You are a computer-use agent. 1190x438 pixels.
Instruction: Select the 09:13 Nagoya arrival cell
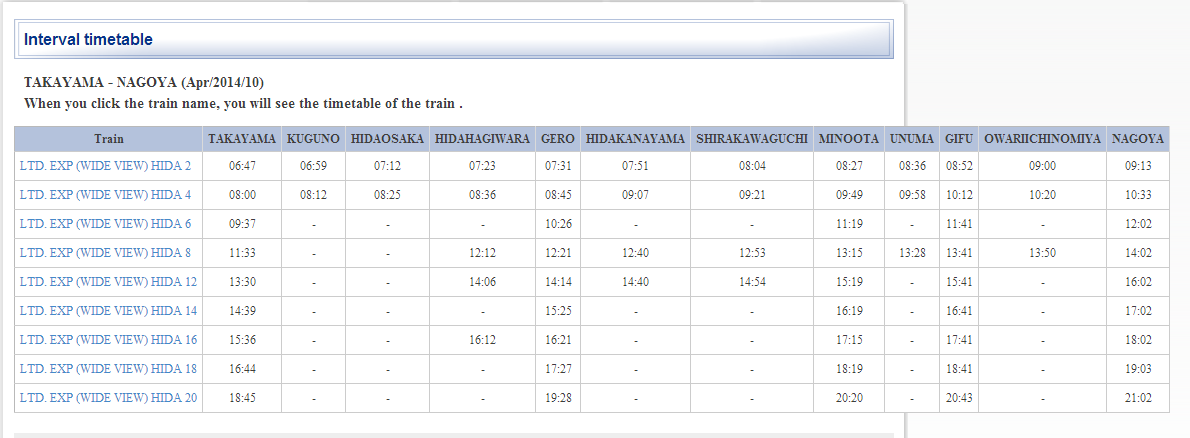pyautogui.click(x=1138, y=166)
